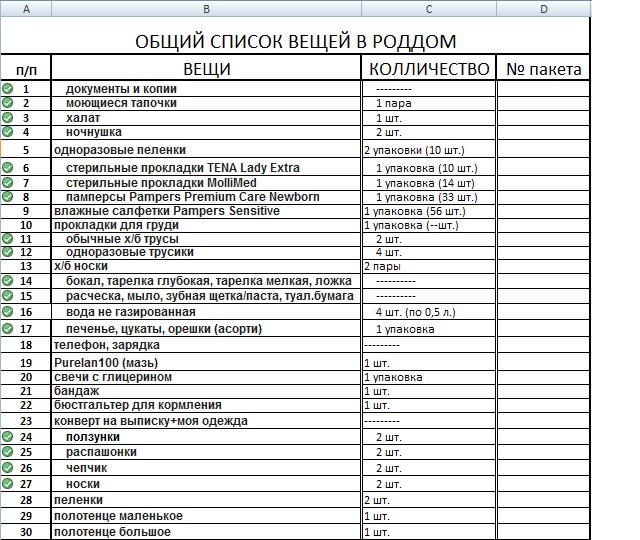Click green check icon beside row 8
Image resolution: width=640 pixels, height=540 pixels.
click(7, 197)
